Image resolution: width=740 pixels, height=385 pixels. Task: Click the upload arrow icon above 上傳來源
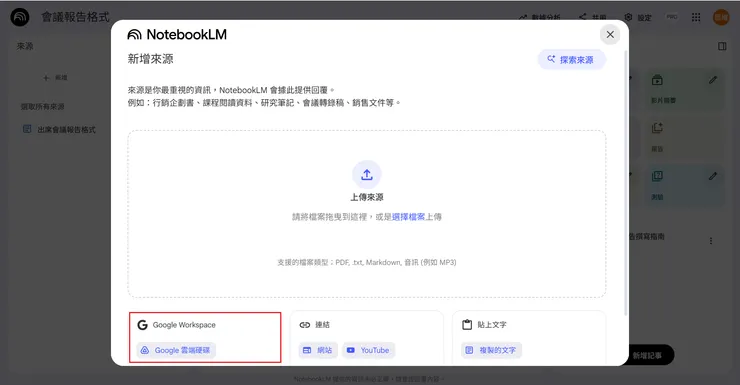click(367, 175)
